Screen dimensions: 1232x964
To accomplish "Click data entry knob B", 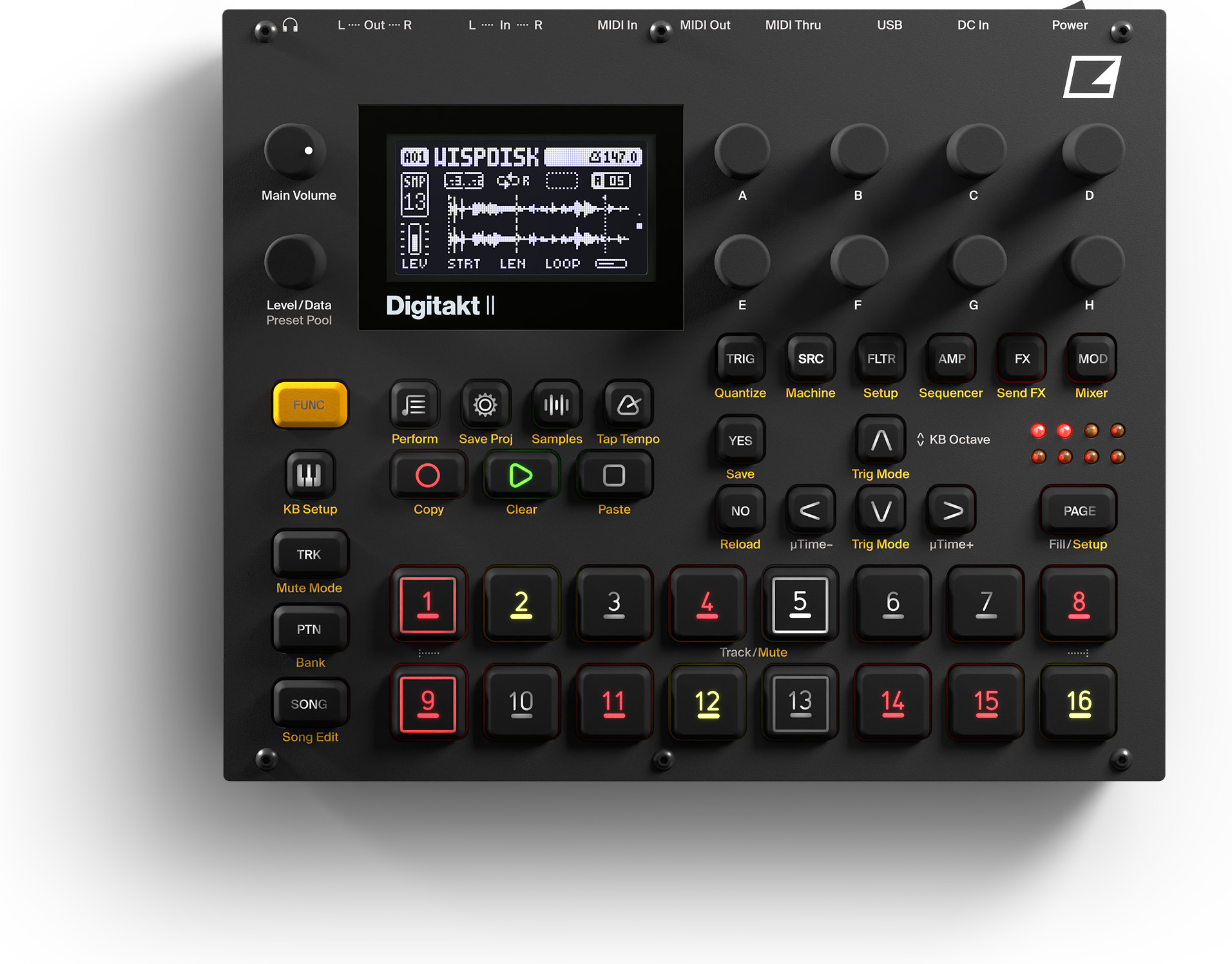I will click(858, 151).
